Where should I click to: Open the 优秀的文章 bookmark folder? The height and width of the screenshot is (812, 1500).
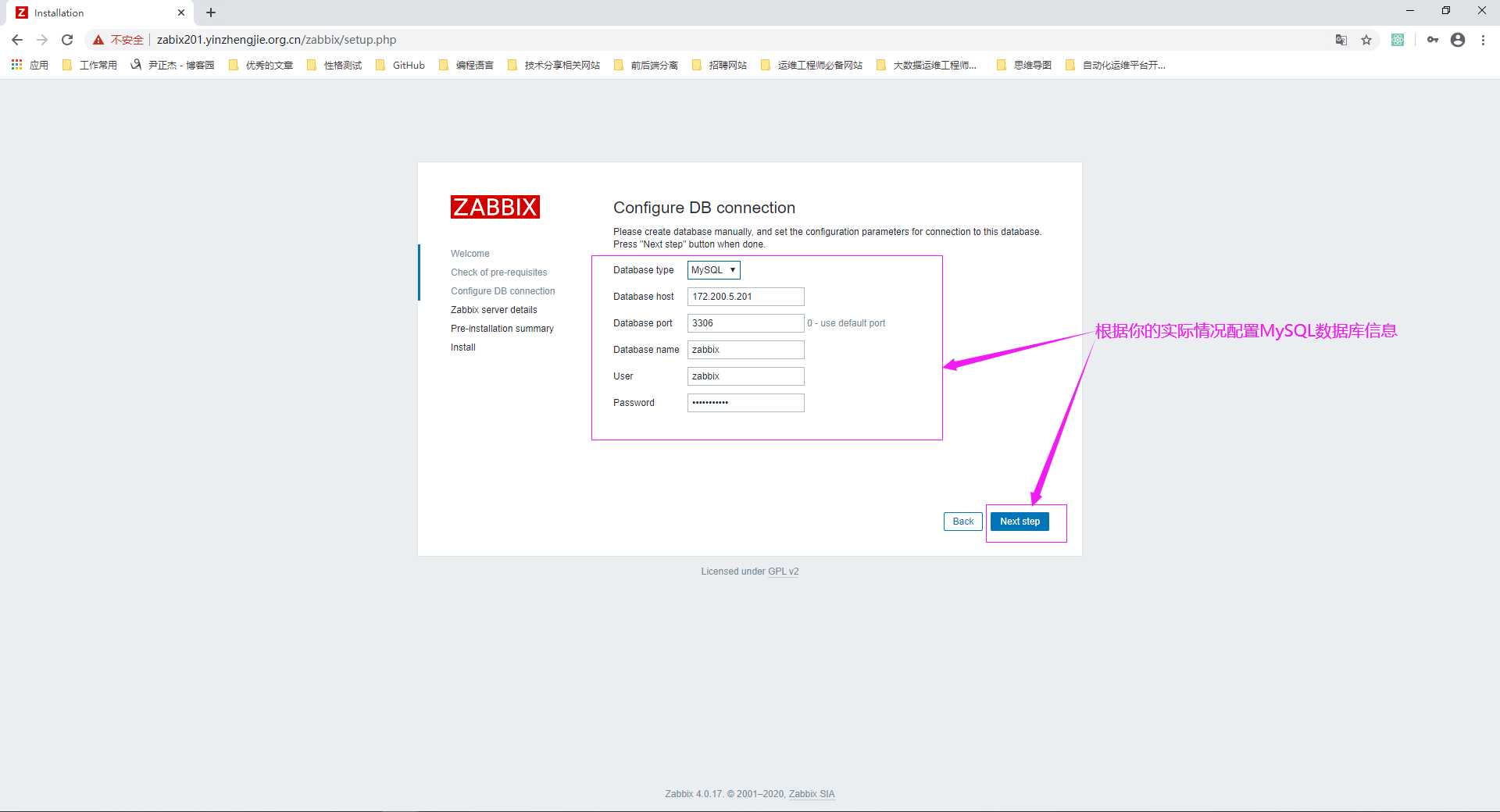coord(261,65)
